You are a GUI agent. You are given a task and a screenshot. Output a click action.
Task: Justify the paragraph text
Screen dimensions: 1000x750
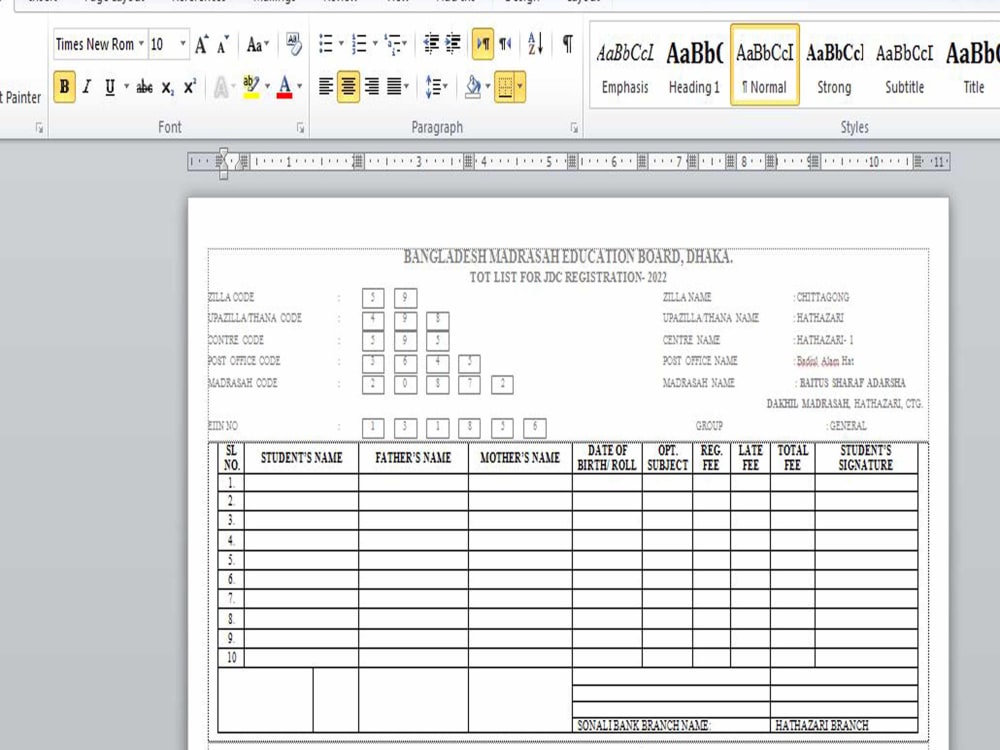pyautogui.click(x=394, y=87)
